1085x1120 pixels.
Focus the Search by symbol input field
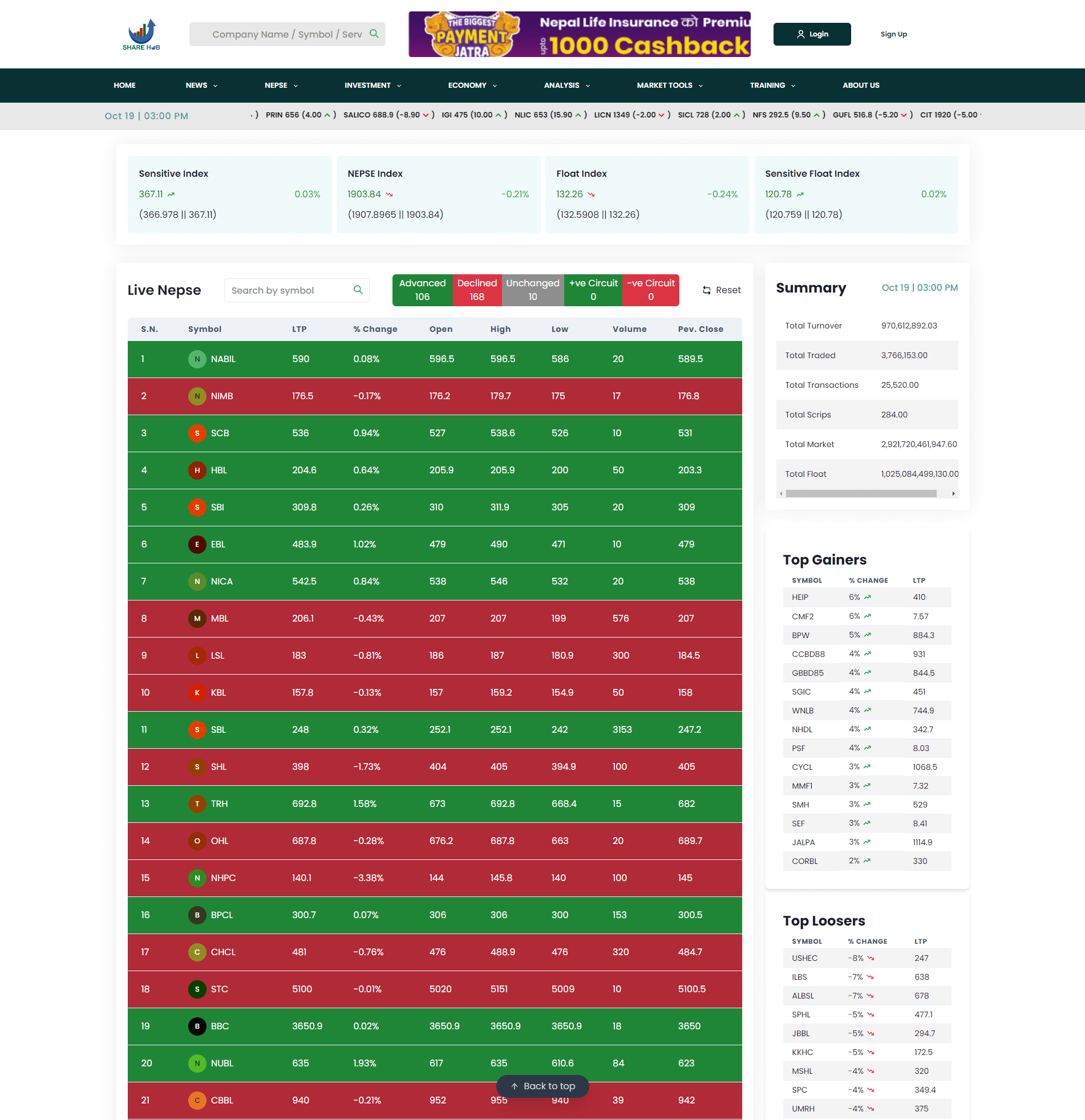pos(297,290)
